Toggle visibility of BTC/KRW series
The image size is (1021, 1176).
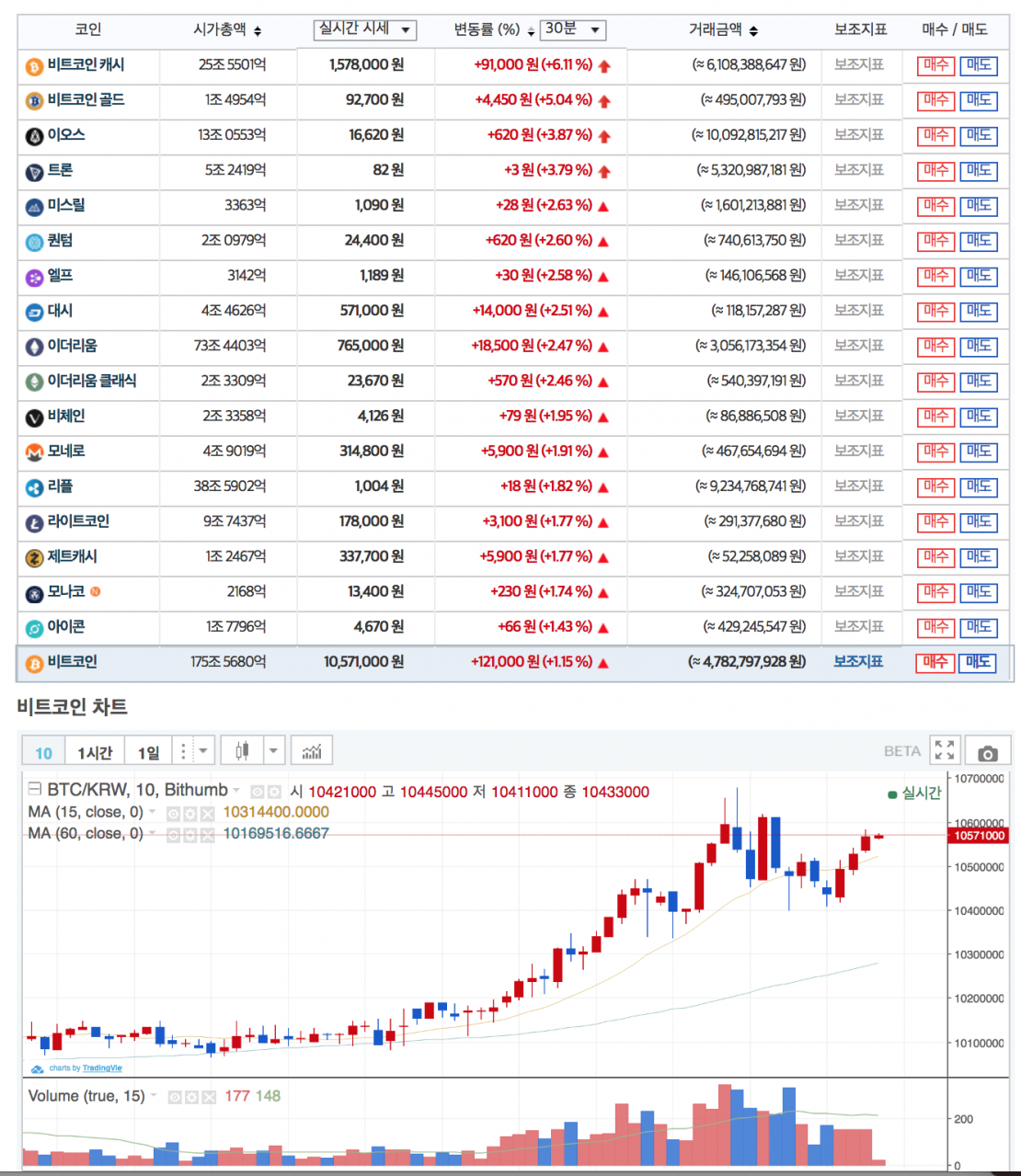point(257,792)
